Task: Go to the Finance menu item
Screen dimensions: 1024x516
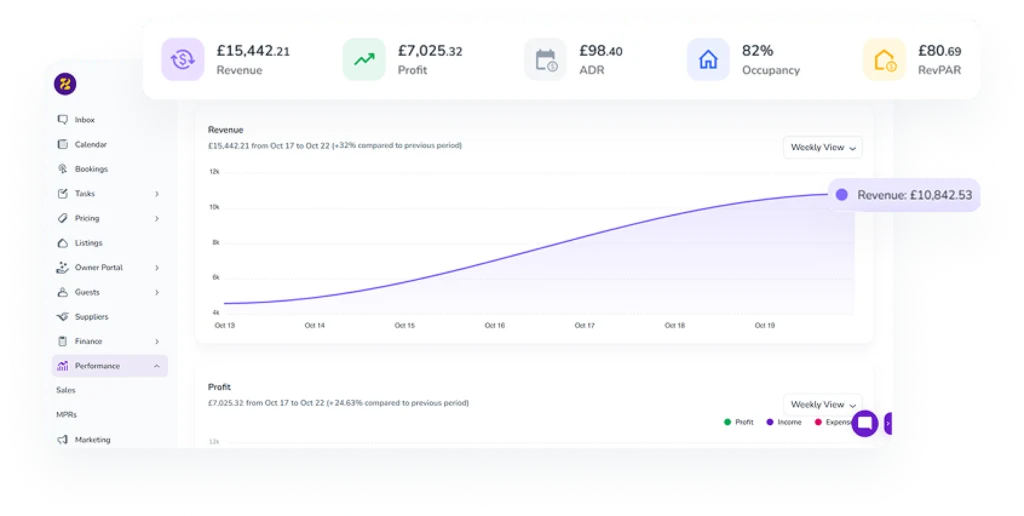Action: tap(88, 342)
